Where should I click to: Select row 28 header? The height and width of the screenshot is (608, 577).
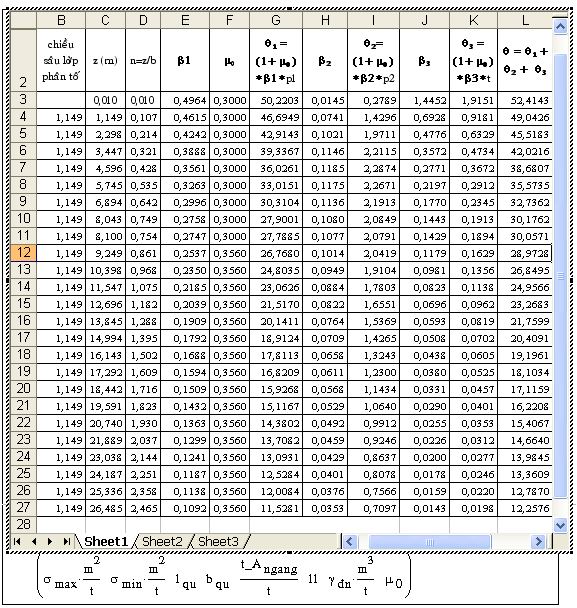coord(23,525)
